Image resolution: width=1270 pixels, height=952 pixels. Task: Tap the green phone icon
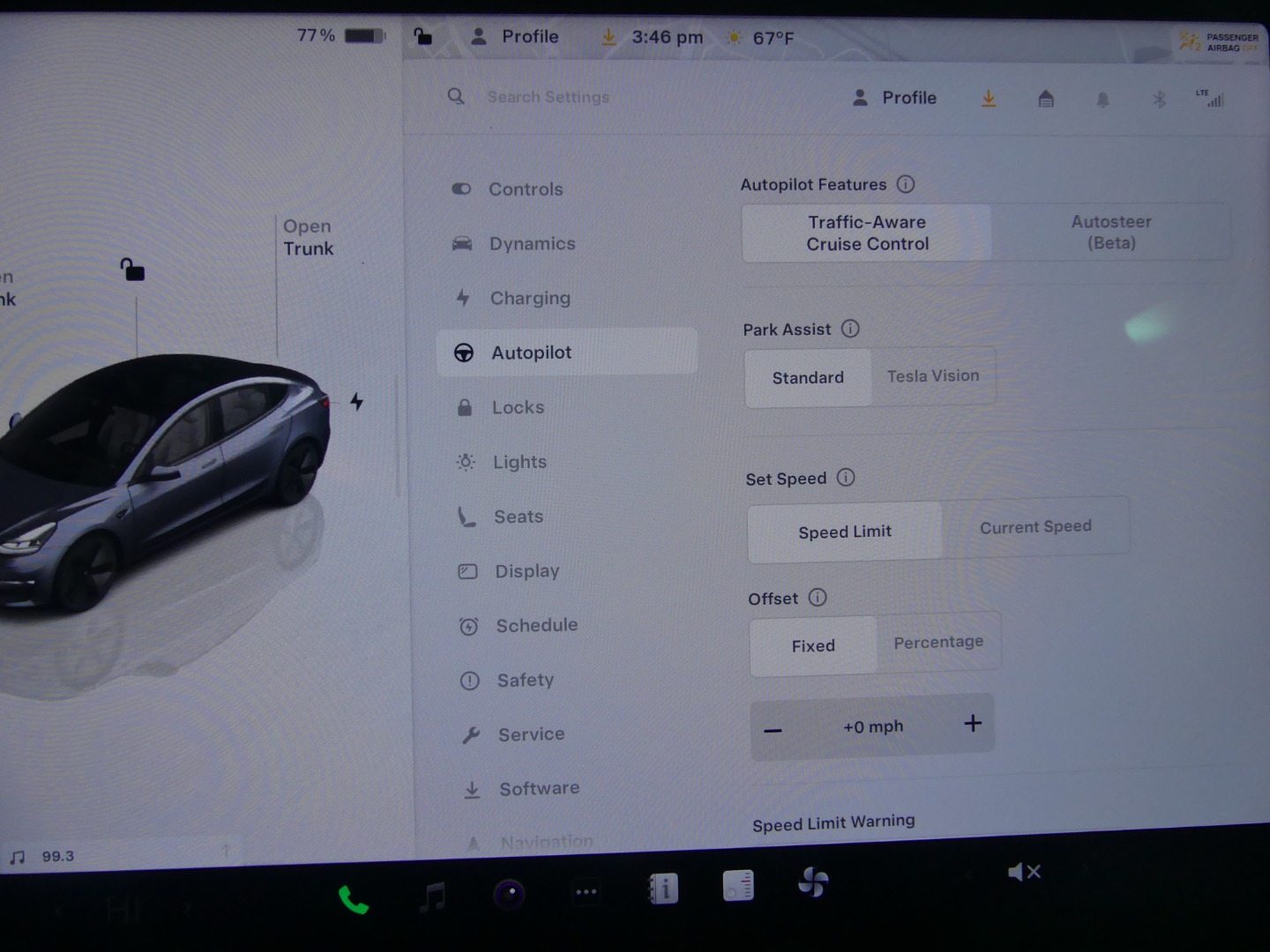coord(353,900)
